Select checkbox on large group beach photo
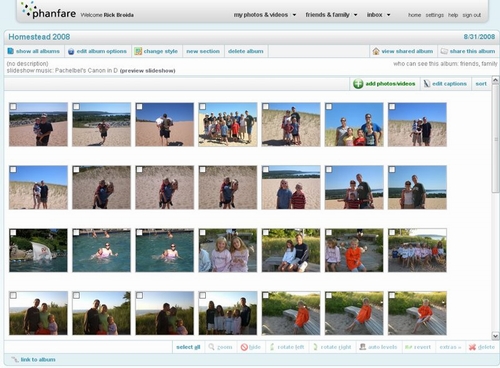This screenshot has height=368, width=500. (202, 106)
